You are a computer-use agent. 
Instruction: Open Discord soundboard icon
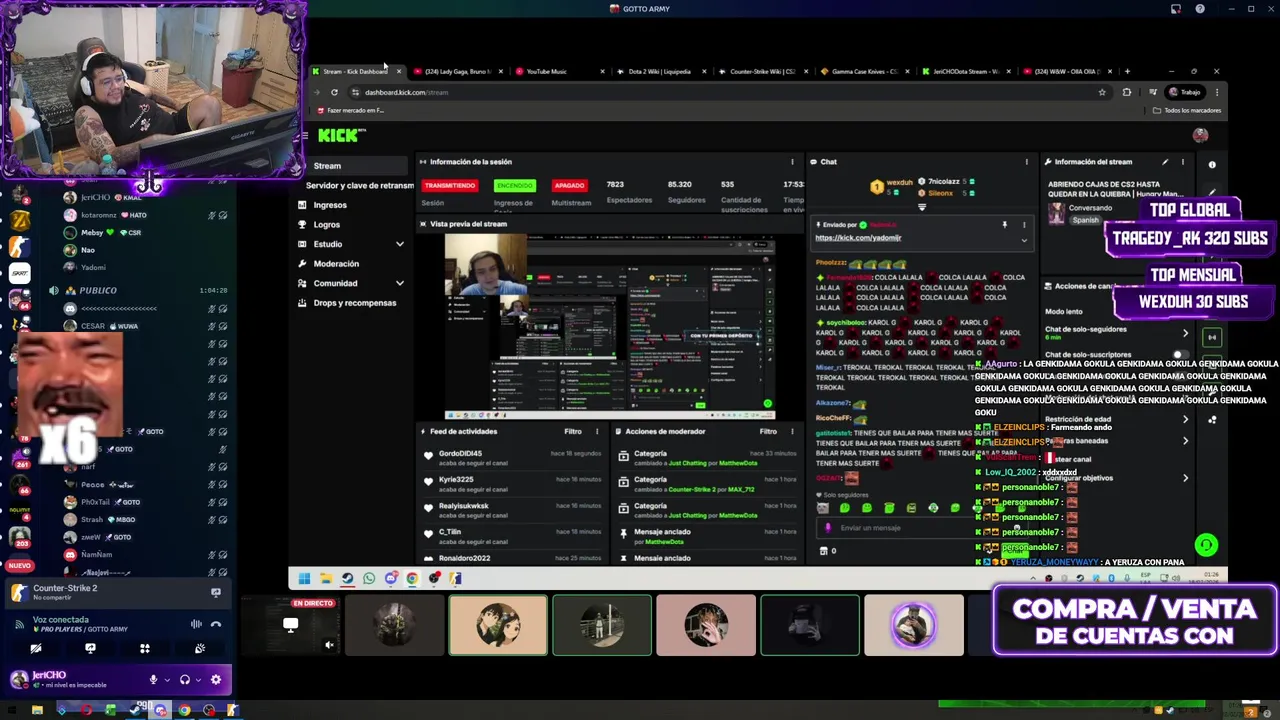pyautogui.click(x=200, y=649)
